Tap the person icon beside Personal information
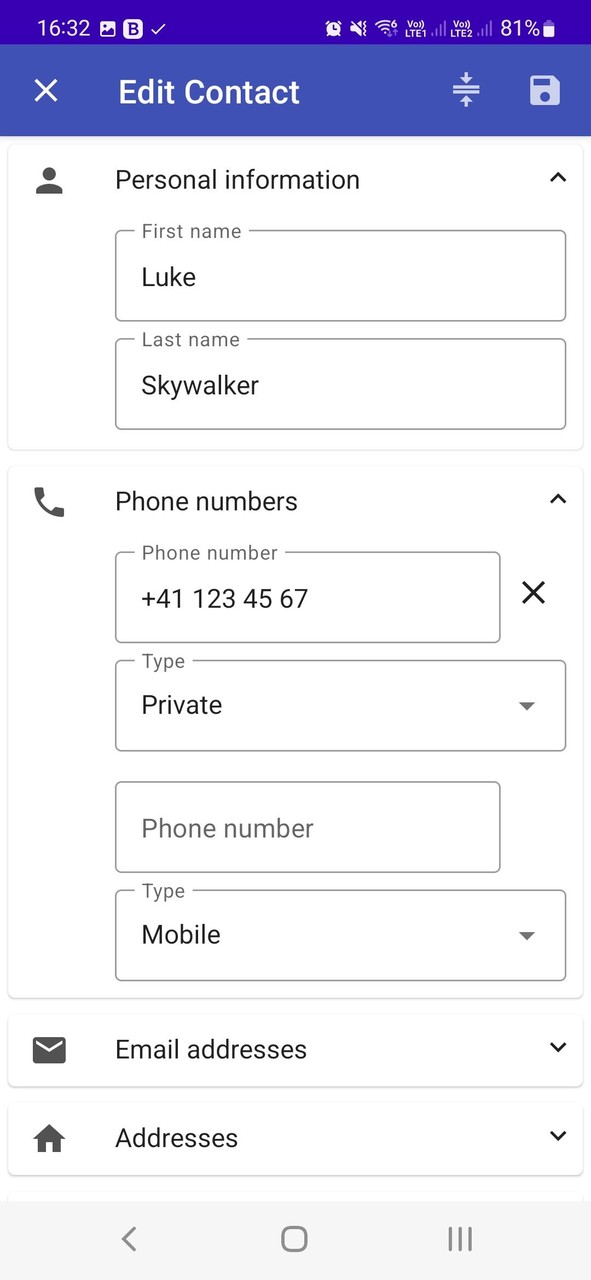The width and height of the screenshot is (591, 1280). click(49, 179)
